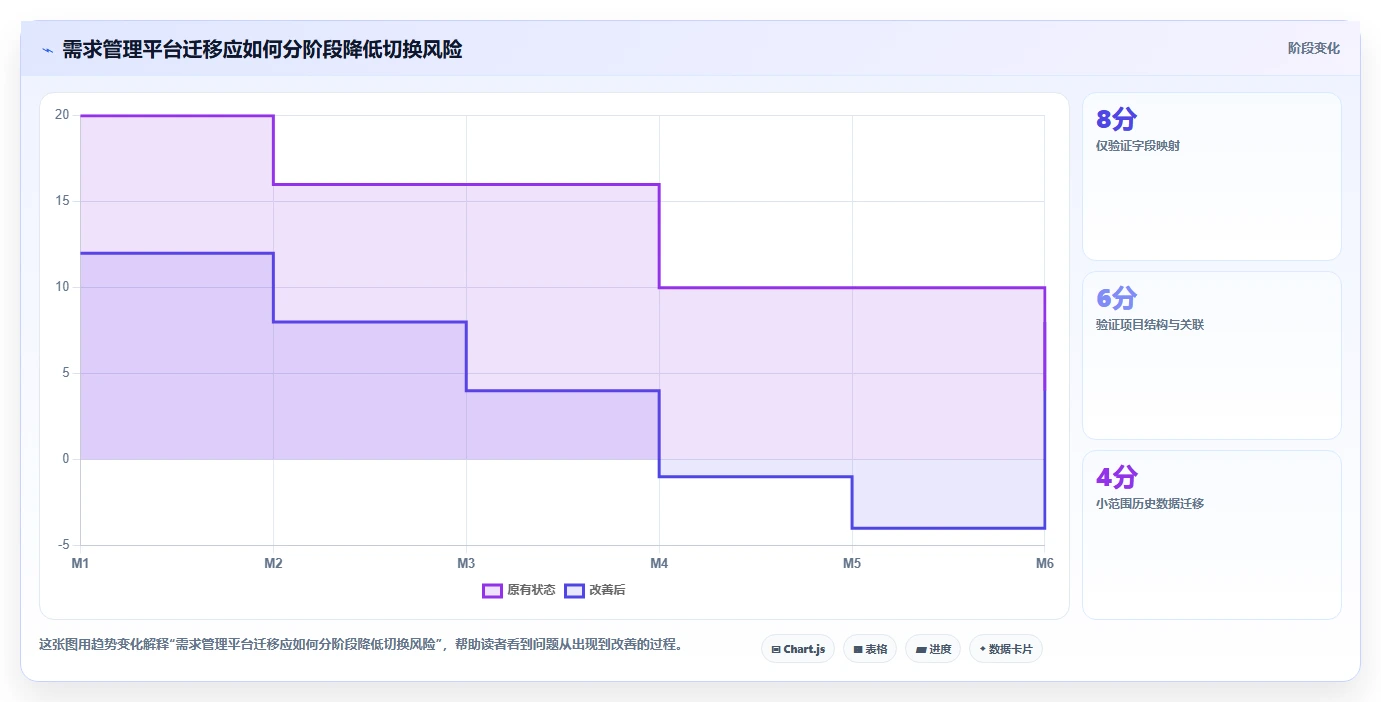Click the M4 axis label

pos(659,563)
